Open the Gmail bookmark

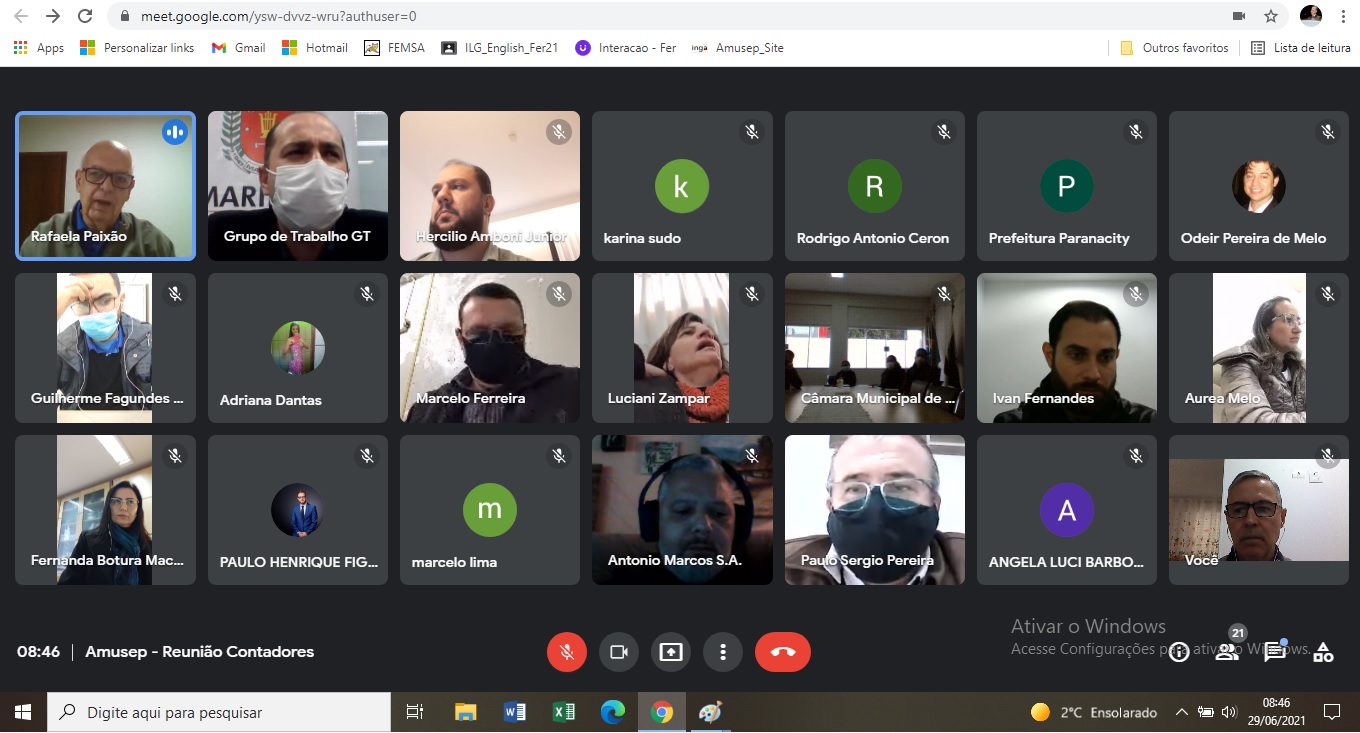click(x=239, y=48)
